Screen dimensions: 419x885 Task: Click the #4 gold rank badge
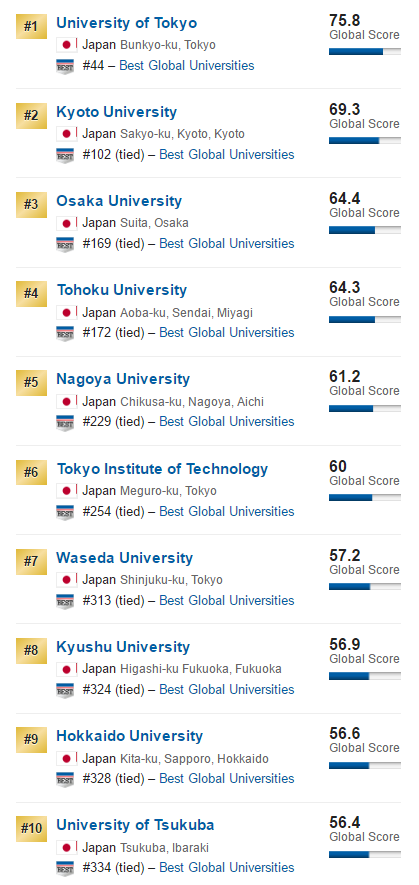pyautogui.click(x=31, y=293)
